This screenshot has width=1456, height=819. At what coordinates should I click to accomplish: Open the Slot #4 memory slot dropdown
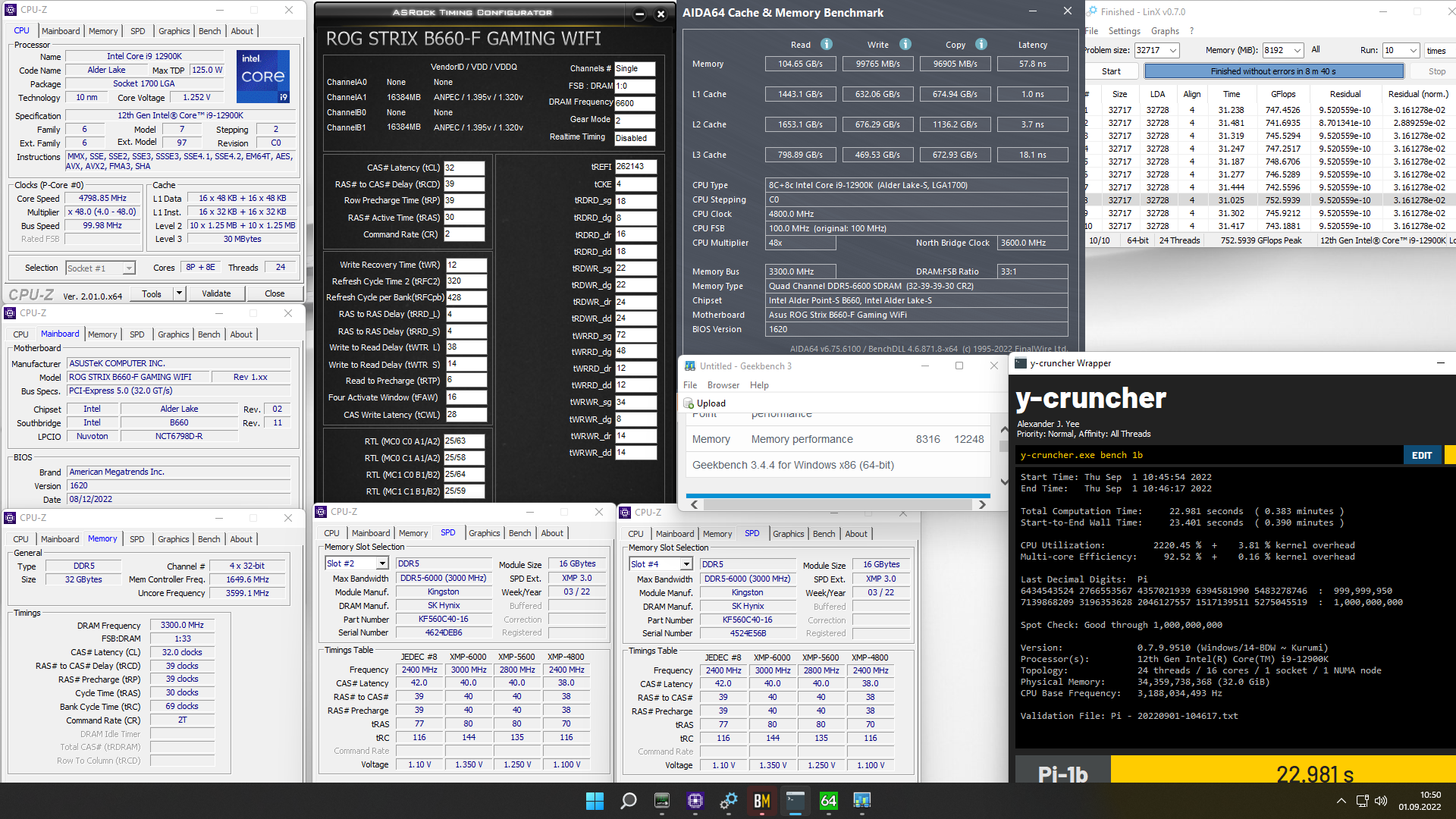(686, 564)
